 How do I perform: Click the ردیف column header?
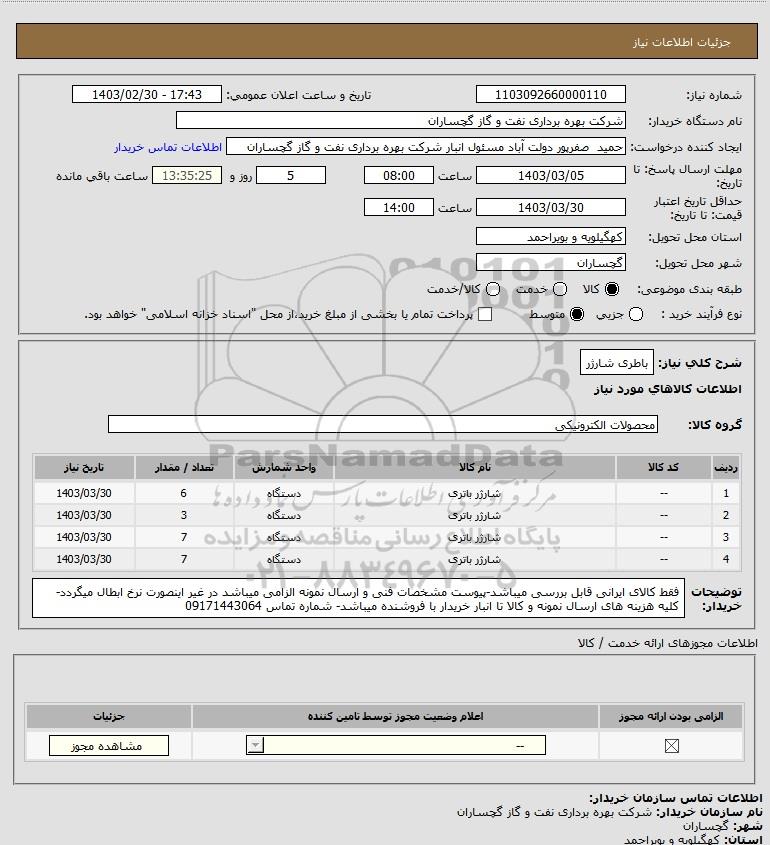[x=726, y=467]
